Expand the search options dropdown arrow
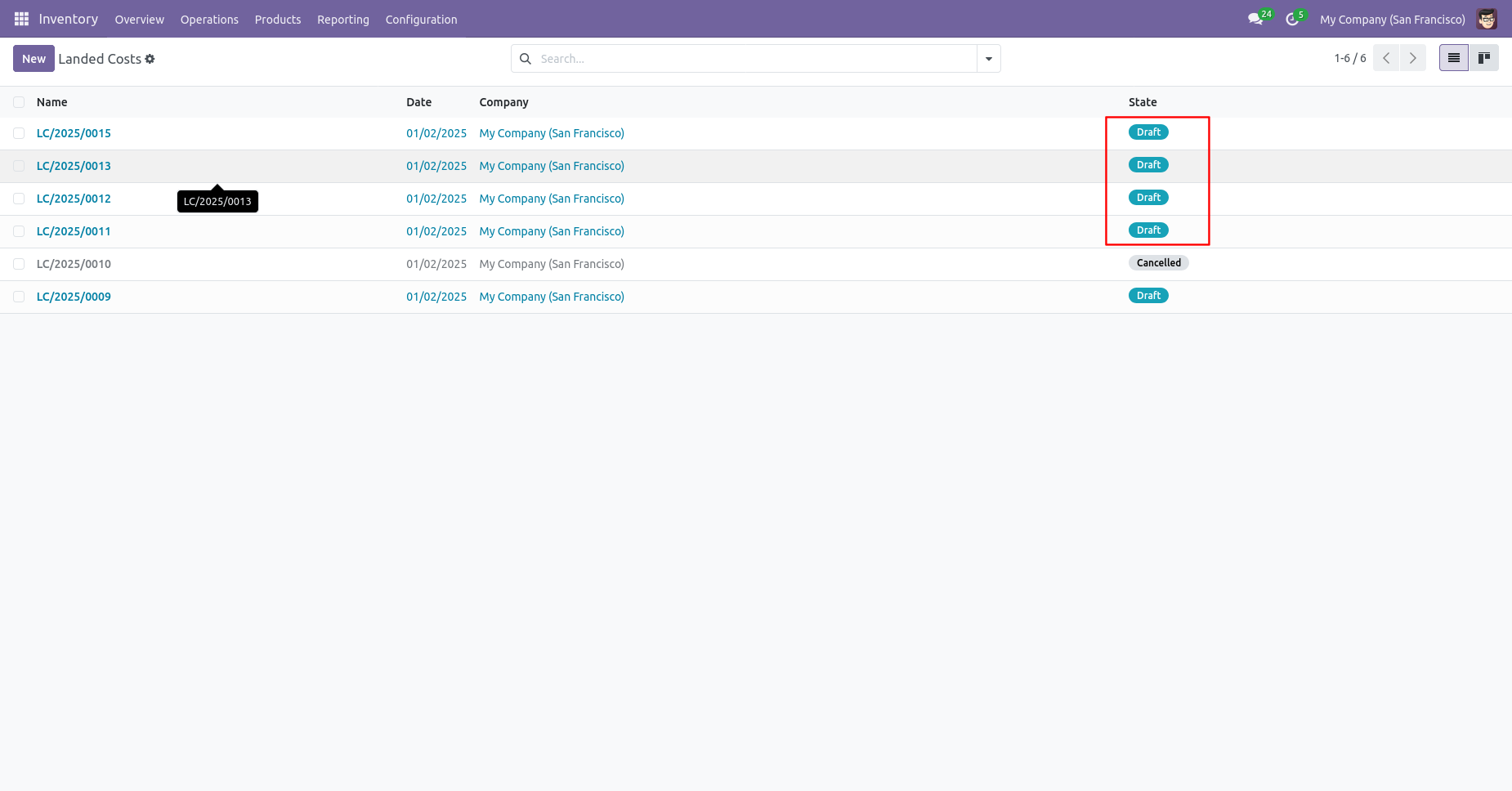Screen dimensions: 1512x791 tap(989, 59)
